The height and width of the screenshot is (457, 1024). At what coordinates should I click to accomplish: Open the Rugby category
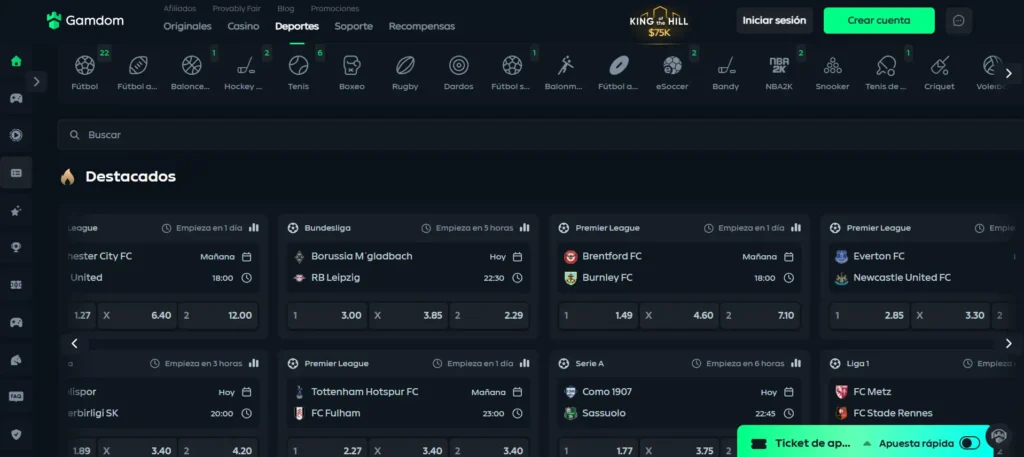pyautogui.click(x=405, y=72)
